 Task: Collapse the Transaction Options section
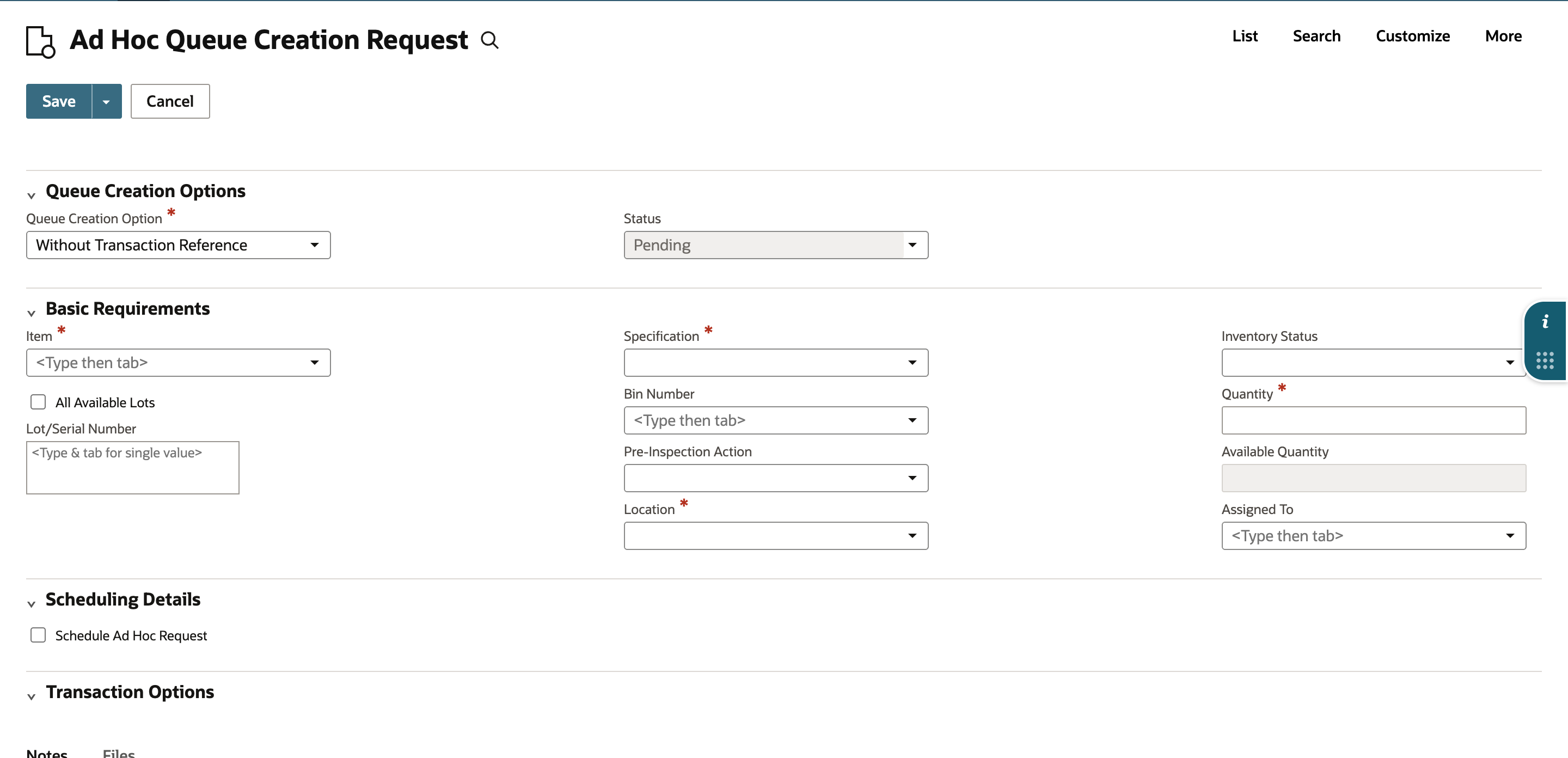point(31,696)
